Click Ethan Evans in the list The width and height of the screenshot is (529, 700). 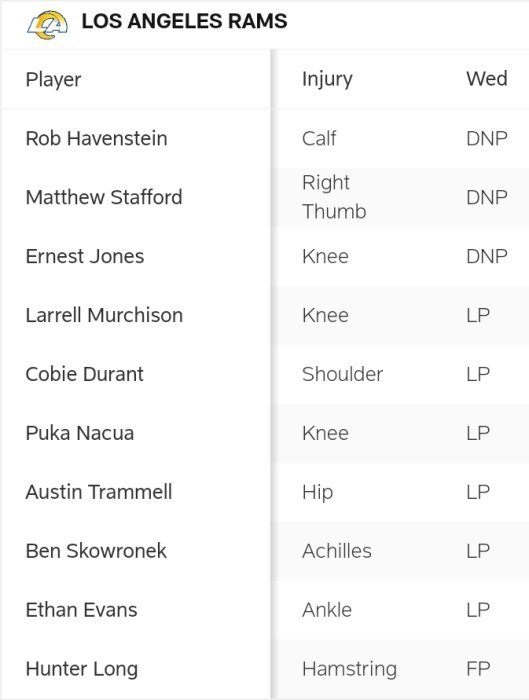(81, 609)
